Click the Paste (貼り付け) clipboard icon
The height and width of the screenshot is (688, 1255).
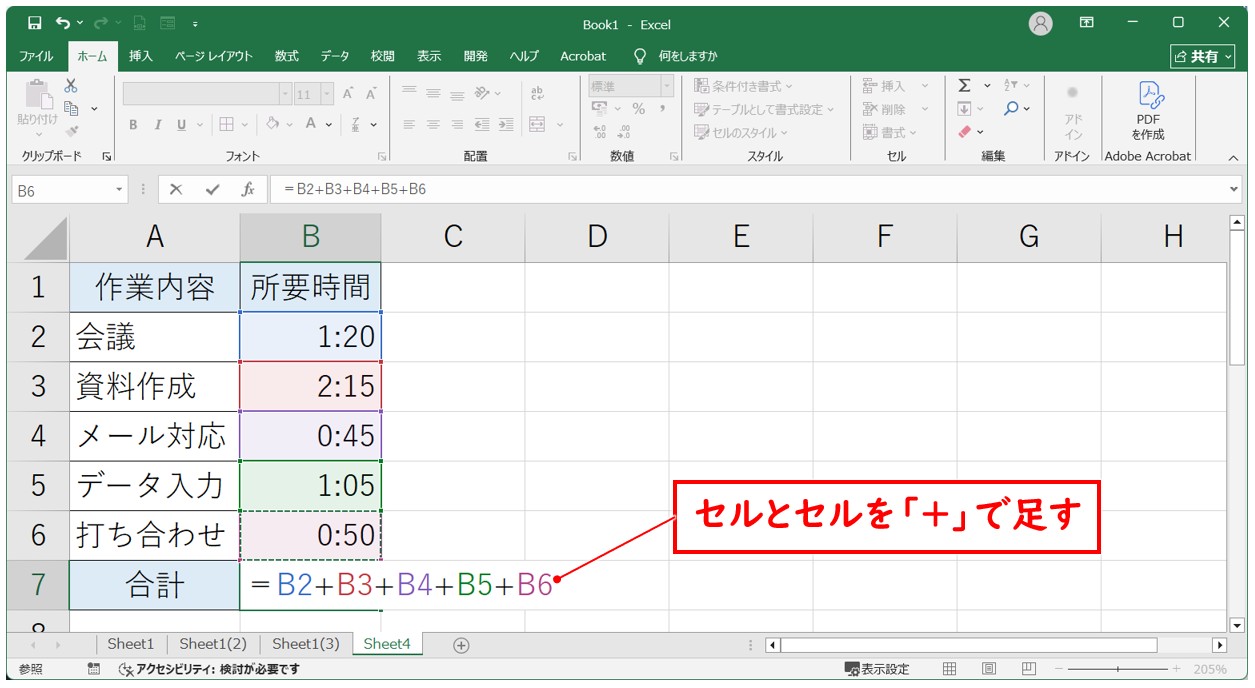38,96
